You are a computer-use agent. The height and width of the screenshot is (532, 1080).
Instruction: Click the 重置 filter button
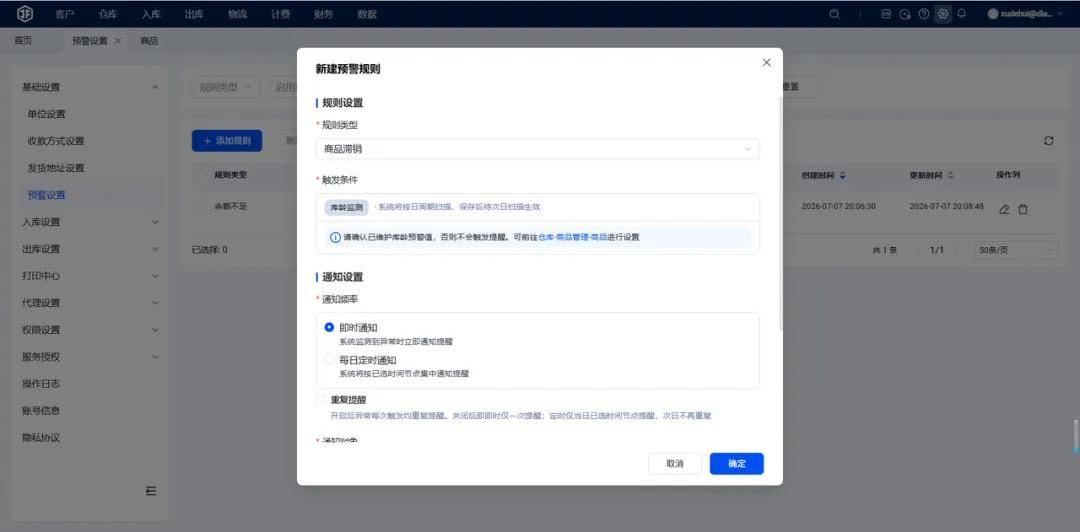click(x=792, y=87)
